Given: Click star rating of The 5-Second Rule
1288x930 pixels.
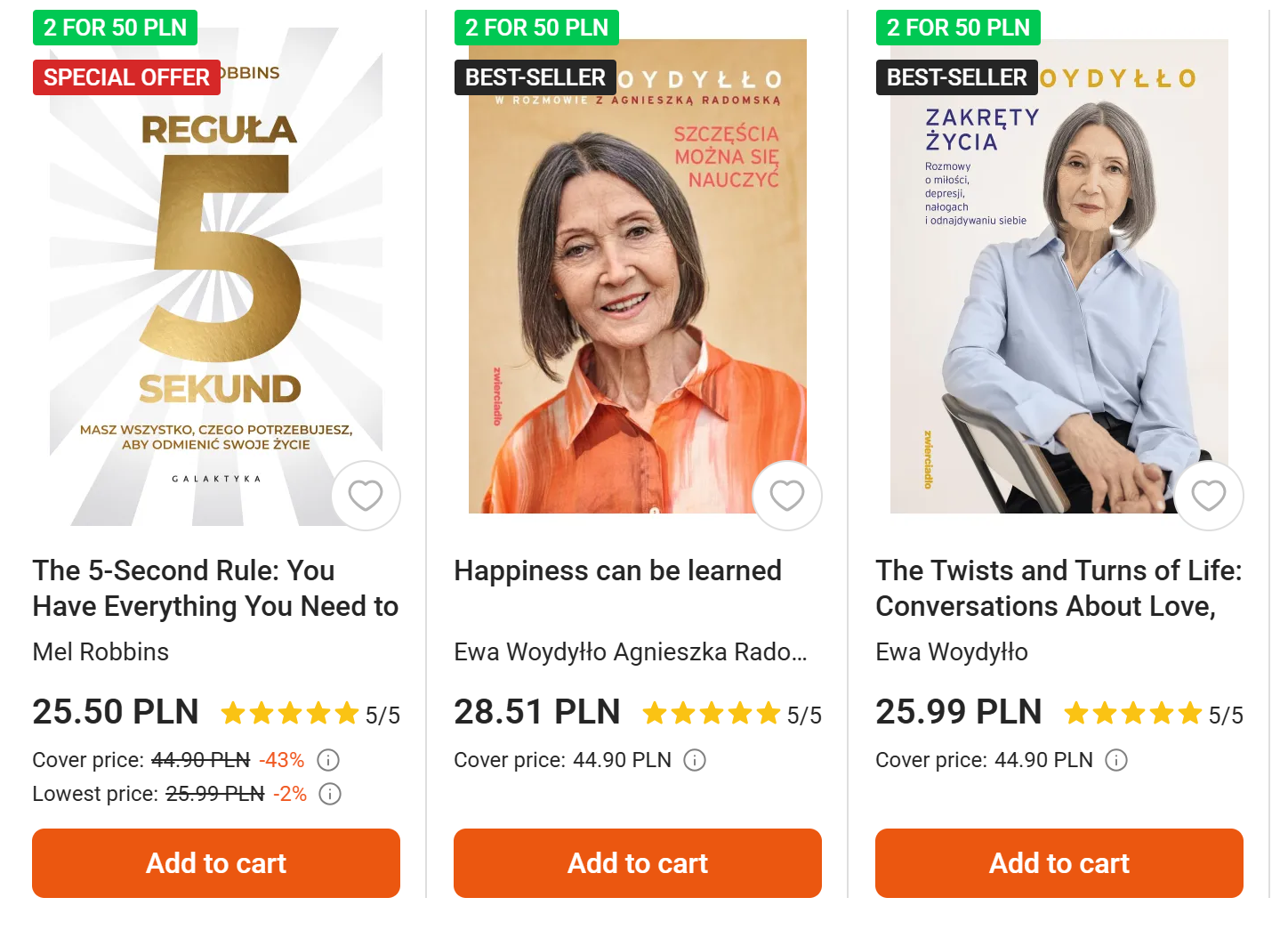Looking at the screenshot, I should point(290,714).
